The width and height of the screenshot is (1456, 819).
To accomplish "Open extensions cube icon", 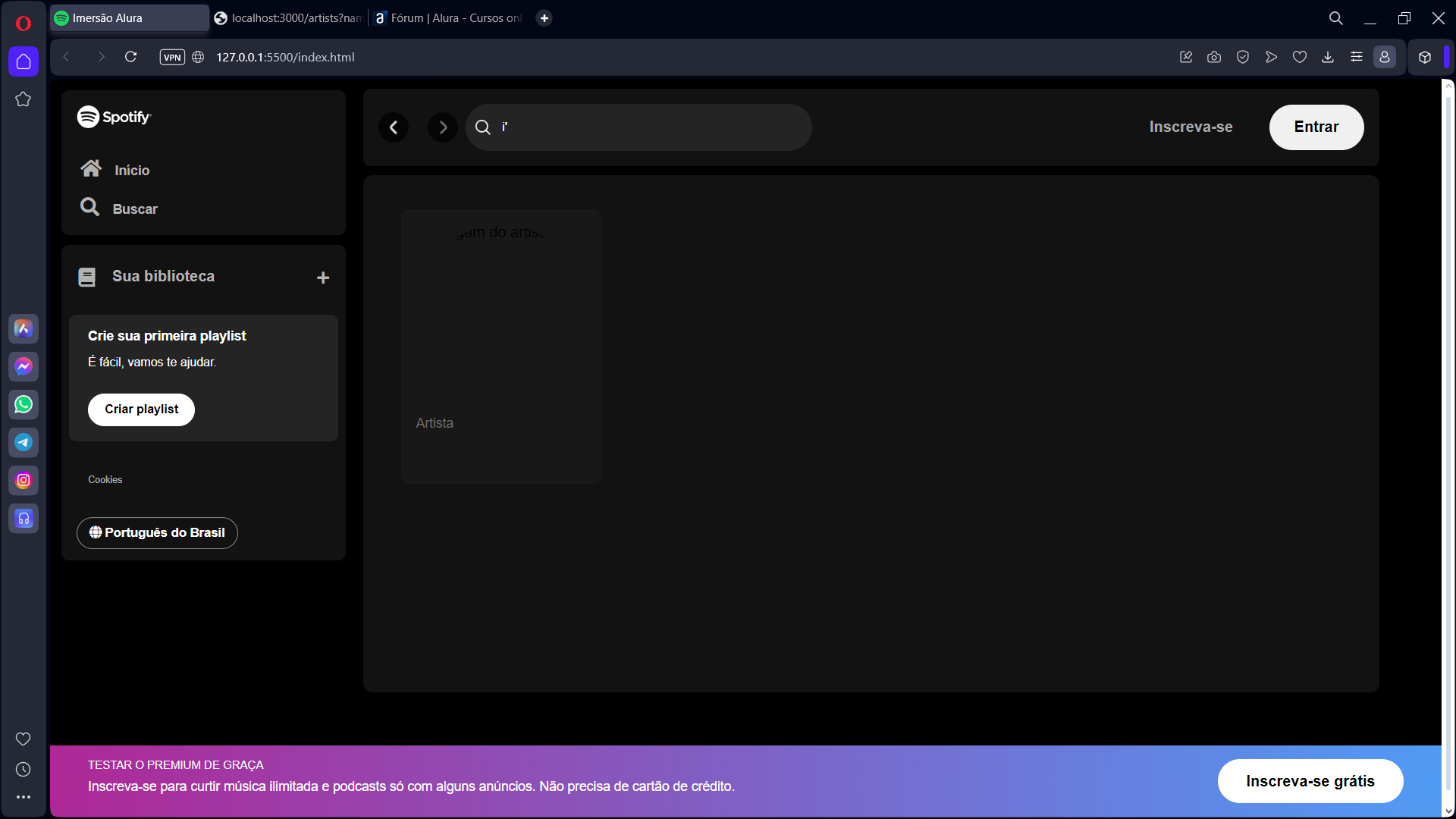I will coord(1425,57).
